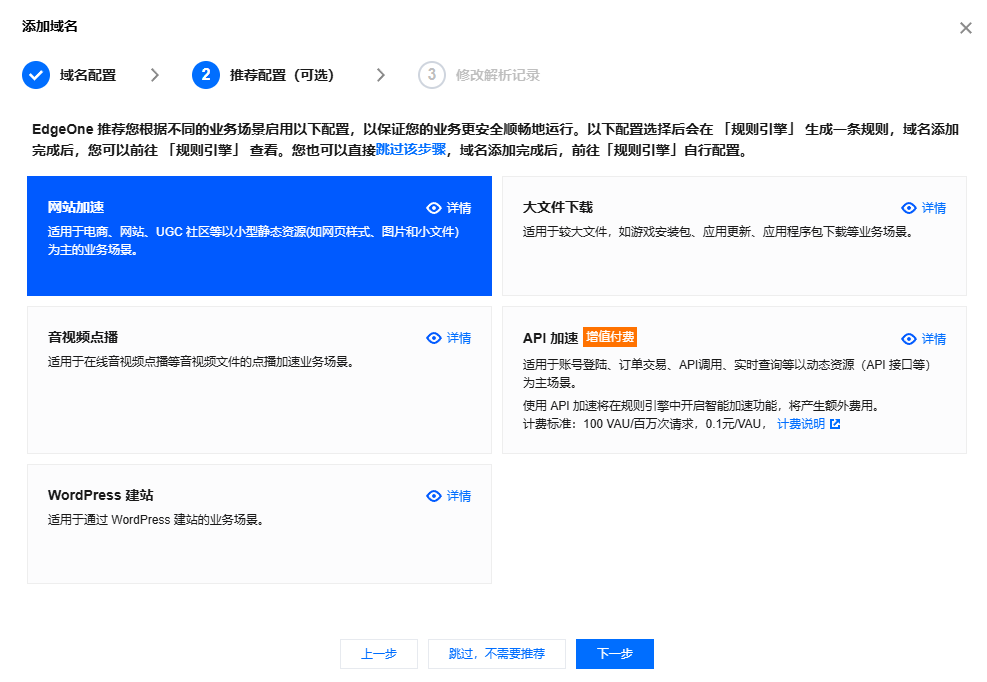Viewport: 987px width, 682px height.
Task: Proceed with 下一步 button
Action: click(x=615, y=654)
